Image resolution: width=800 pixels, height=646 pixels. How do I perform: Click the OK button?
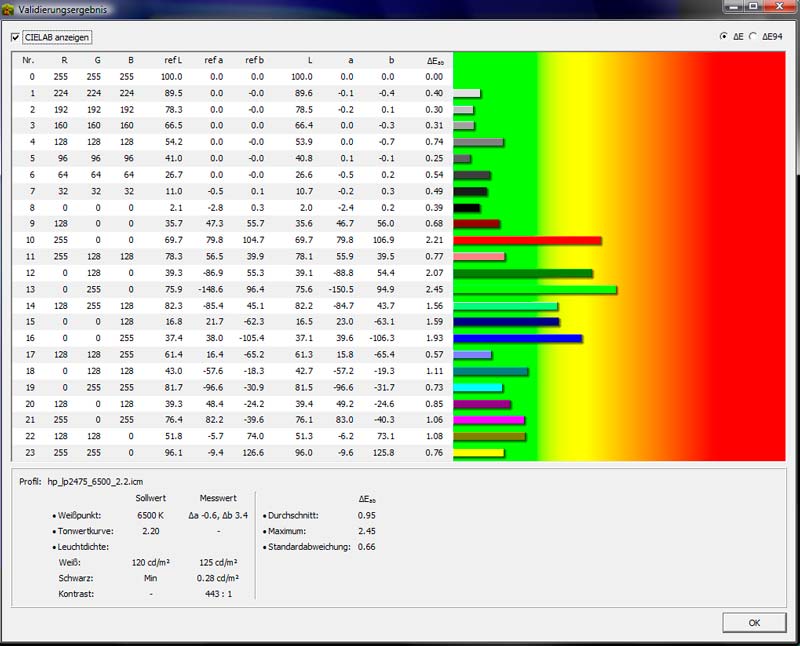tap(753, 622)
